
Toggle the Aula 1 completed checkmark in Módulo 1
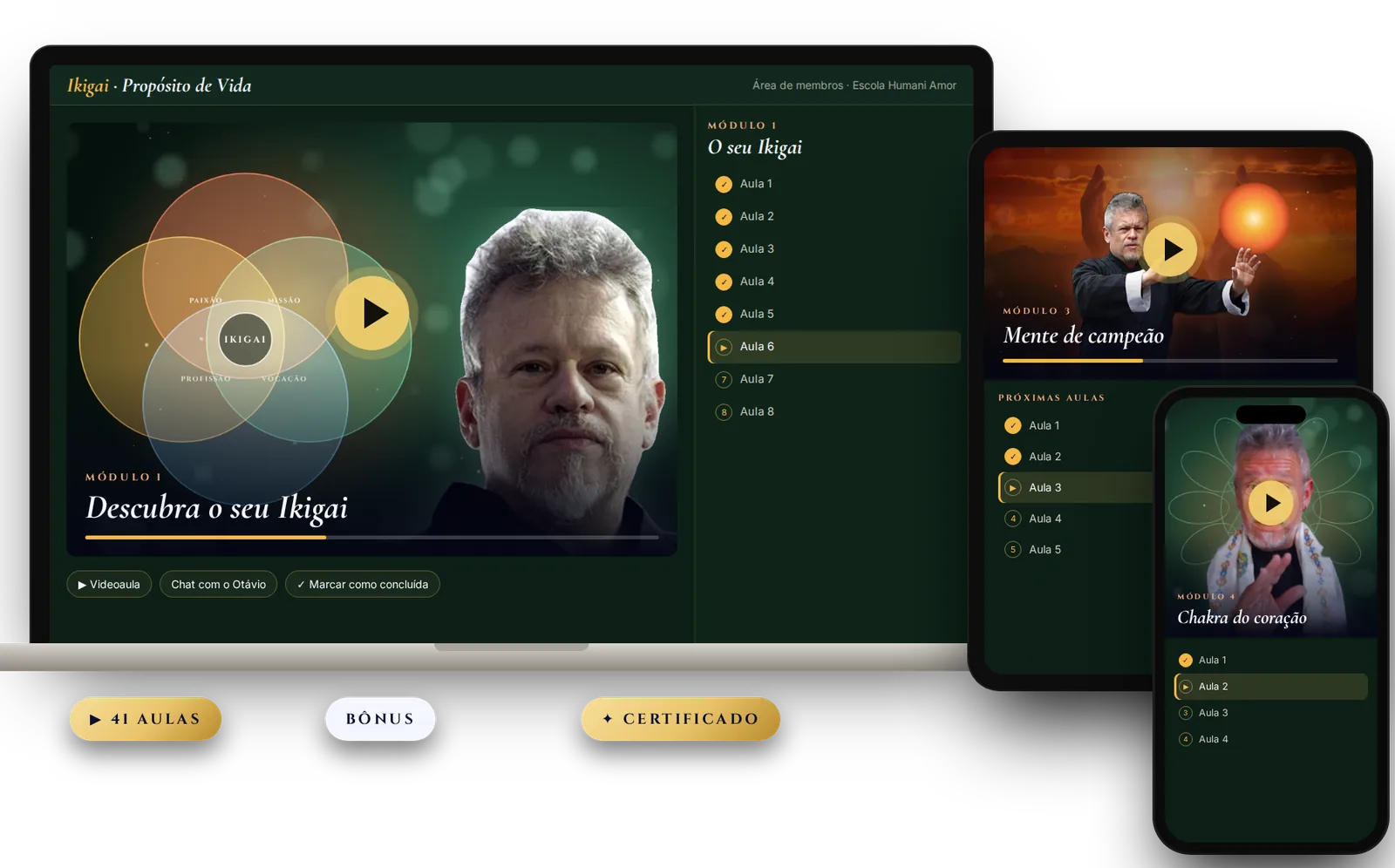pyautogui.click(x=724, y=184)
